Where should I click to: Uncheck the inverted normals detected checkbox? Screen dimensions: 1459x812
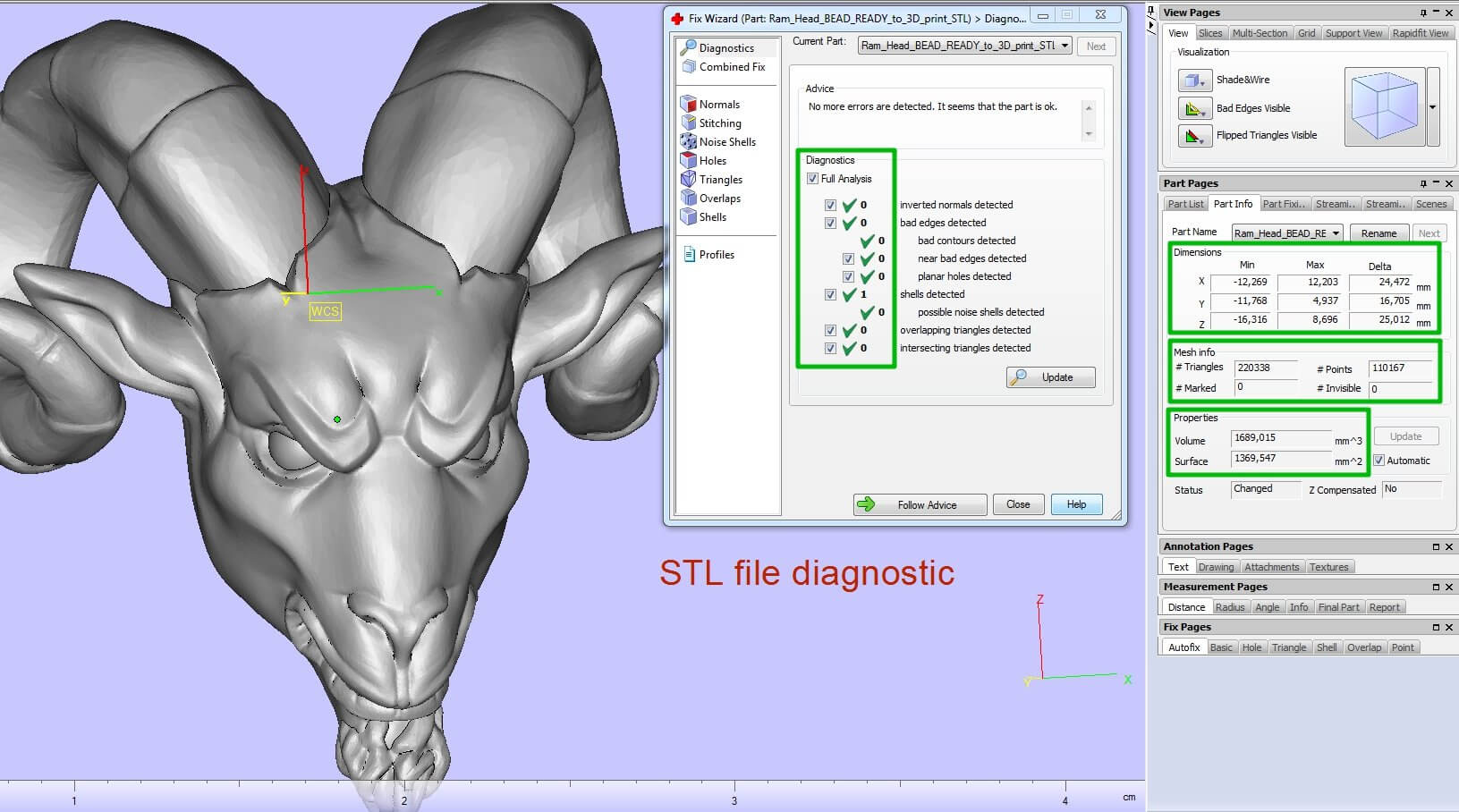point(830,205)
